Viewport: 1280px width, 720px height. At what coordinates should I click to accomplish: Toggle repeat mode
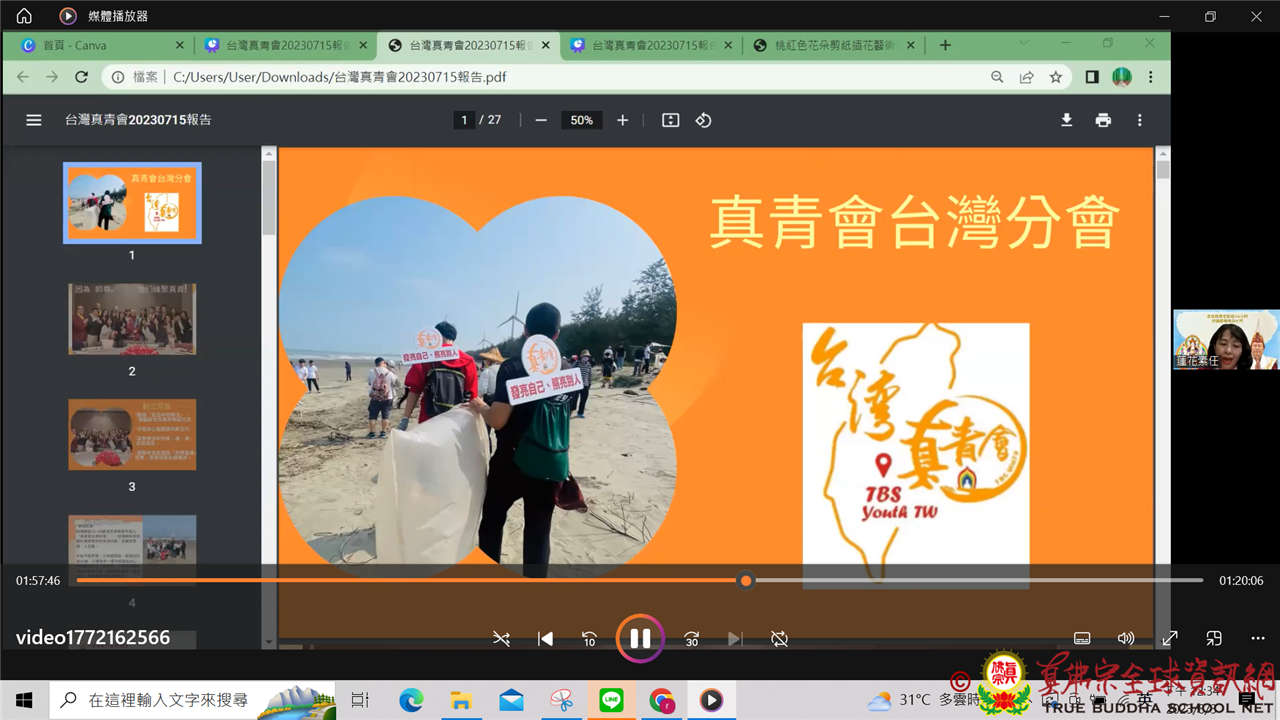pyautogui.click(x=780, y=638)
